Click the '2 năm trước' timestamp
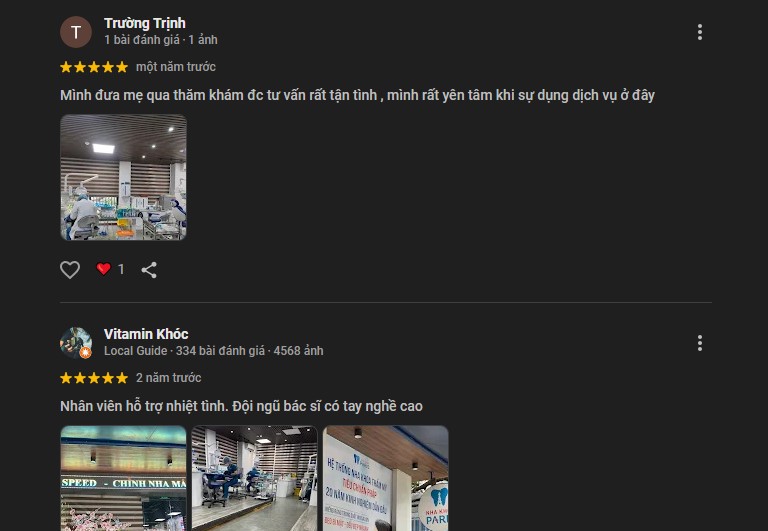Screen dimensions: 768x531 tap(168, 378)
